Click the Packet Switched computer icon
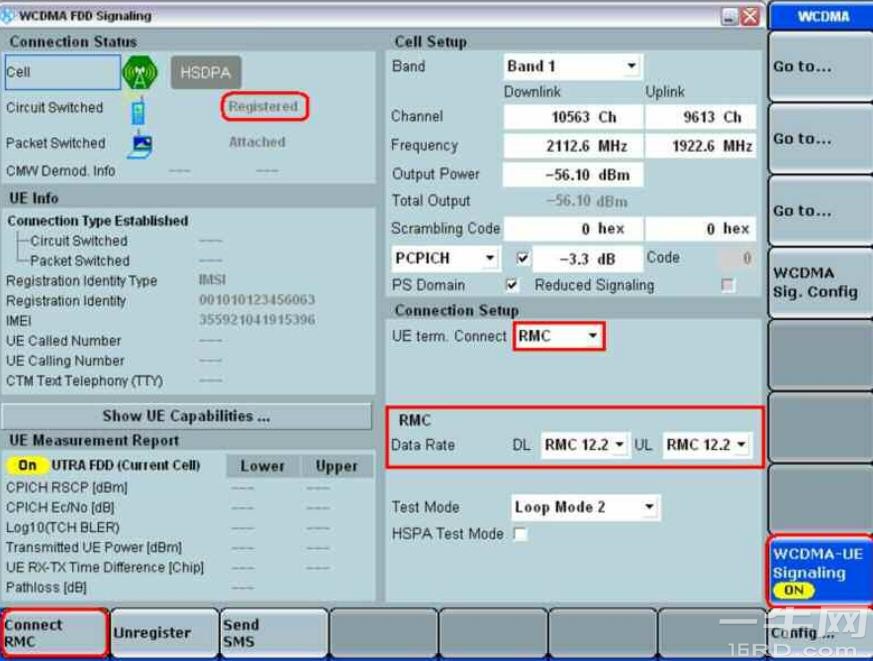This screenshot has width=873, height=661. point(138,144)
